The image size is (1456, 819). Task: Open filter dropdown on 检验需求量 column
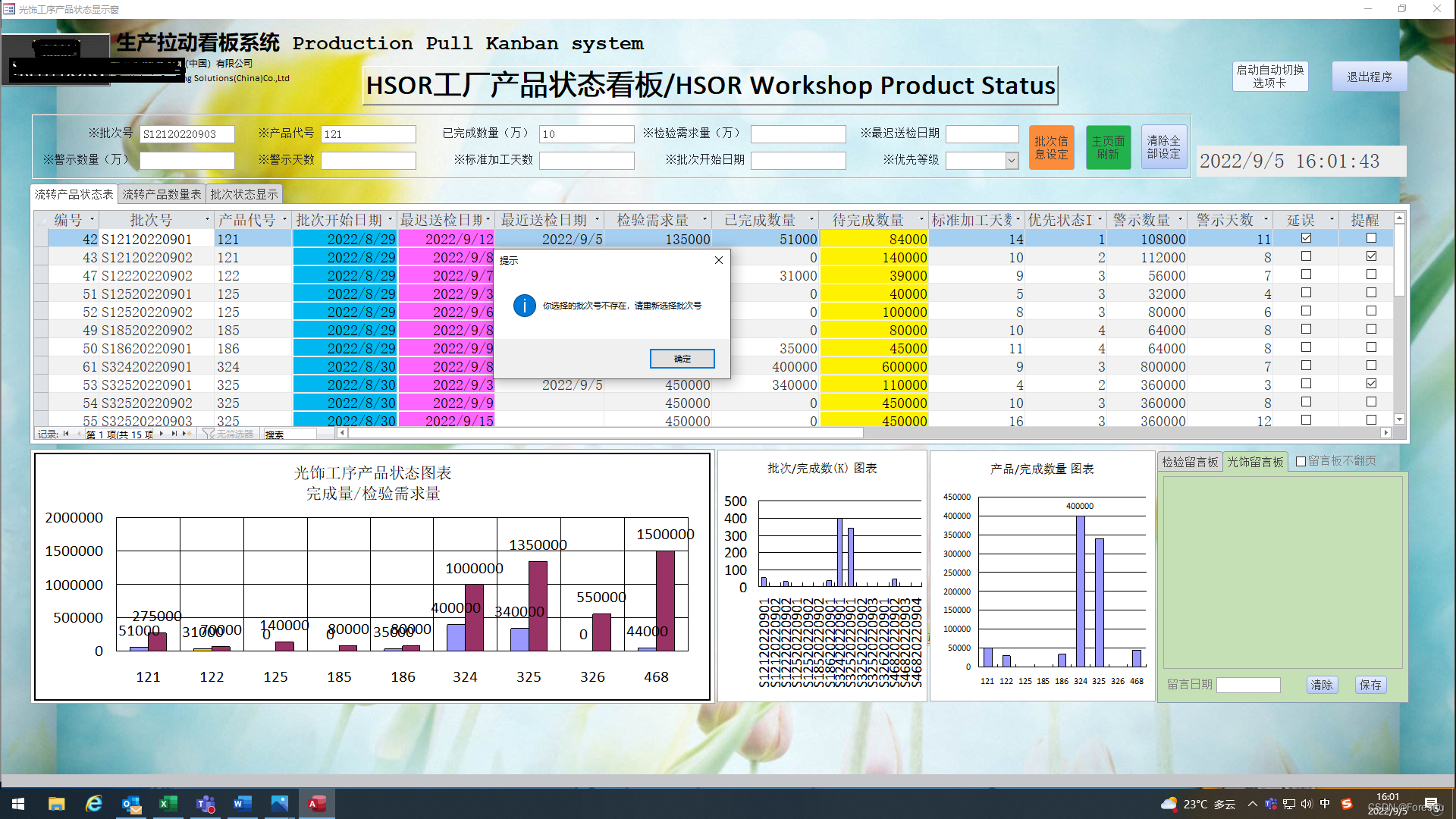point(704,220)
